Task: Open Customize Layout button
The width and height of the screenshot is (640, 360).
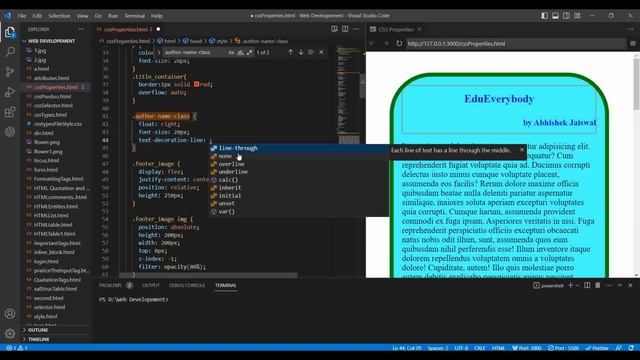Action: (x=577, y=16)
